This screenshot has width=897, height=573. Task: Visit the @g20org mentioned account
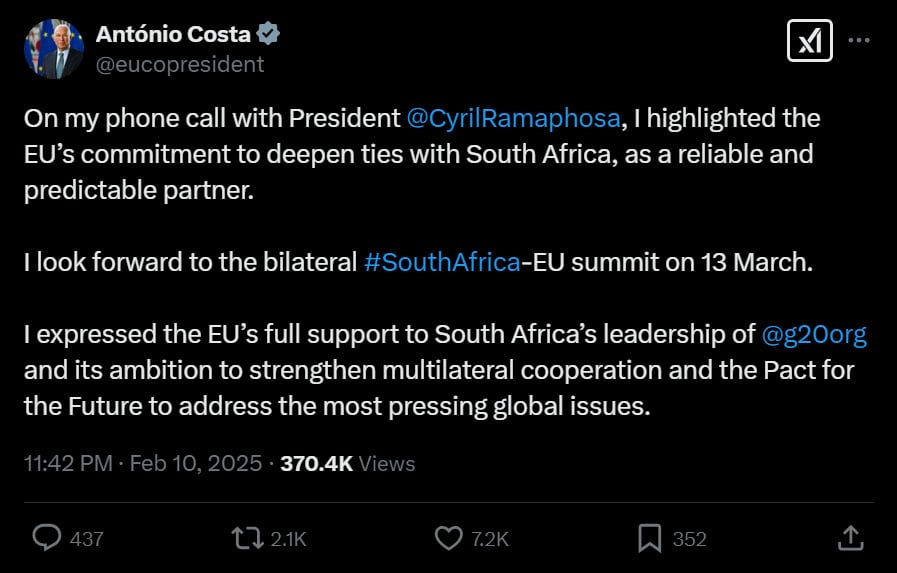coord(814,335)
